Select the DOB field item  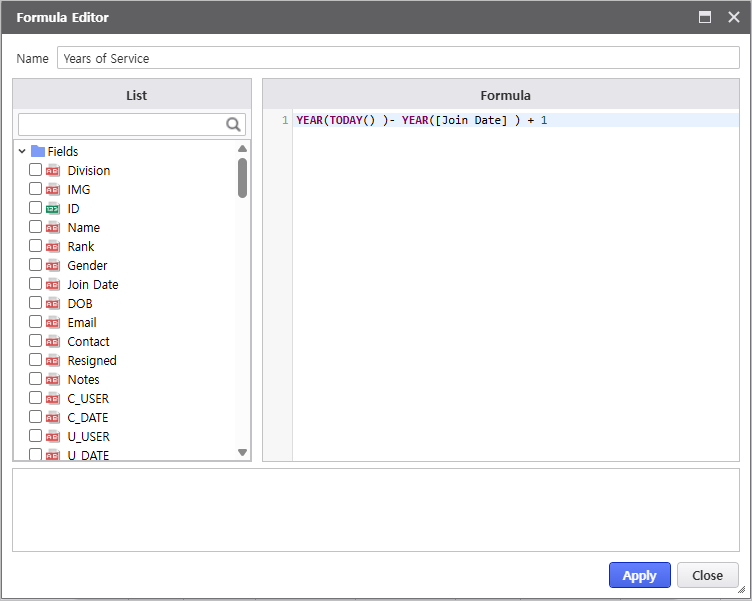80,304
